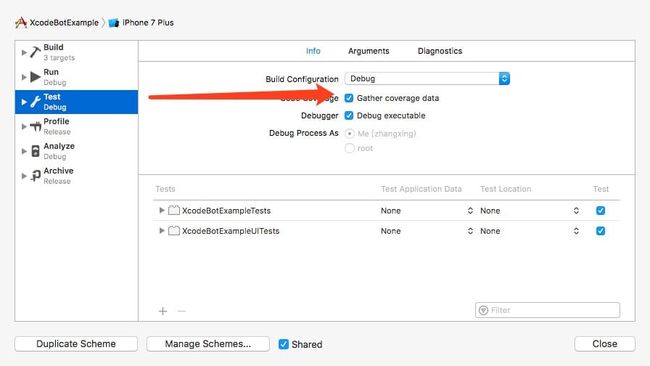Switch to the Info tab
The width and height of the screenshot is (650, 366).
click(x=313, y=51)
